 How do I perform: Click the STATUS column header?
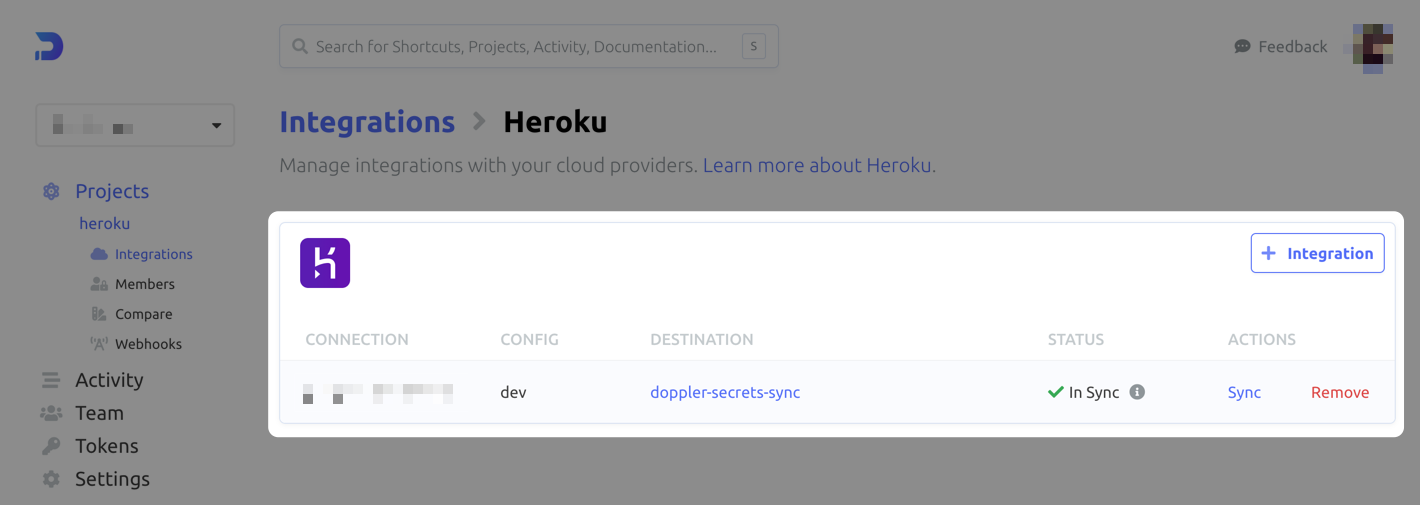[1076, 339]
